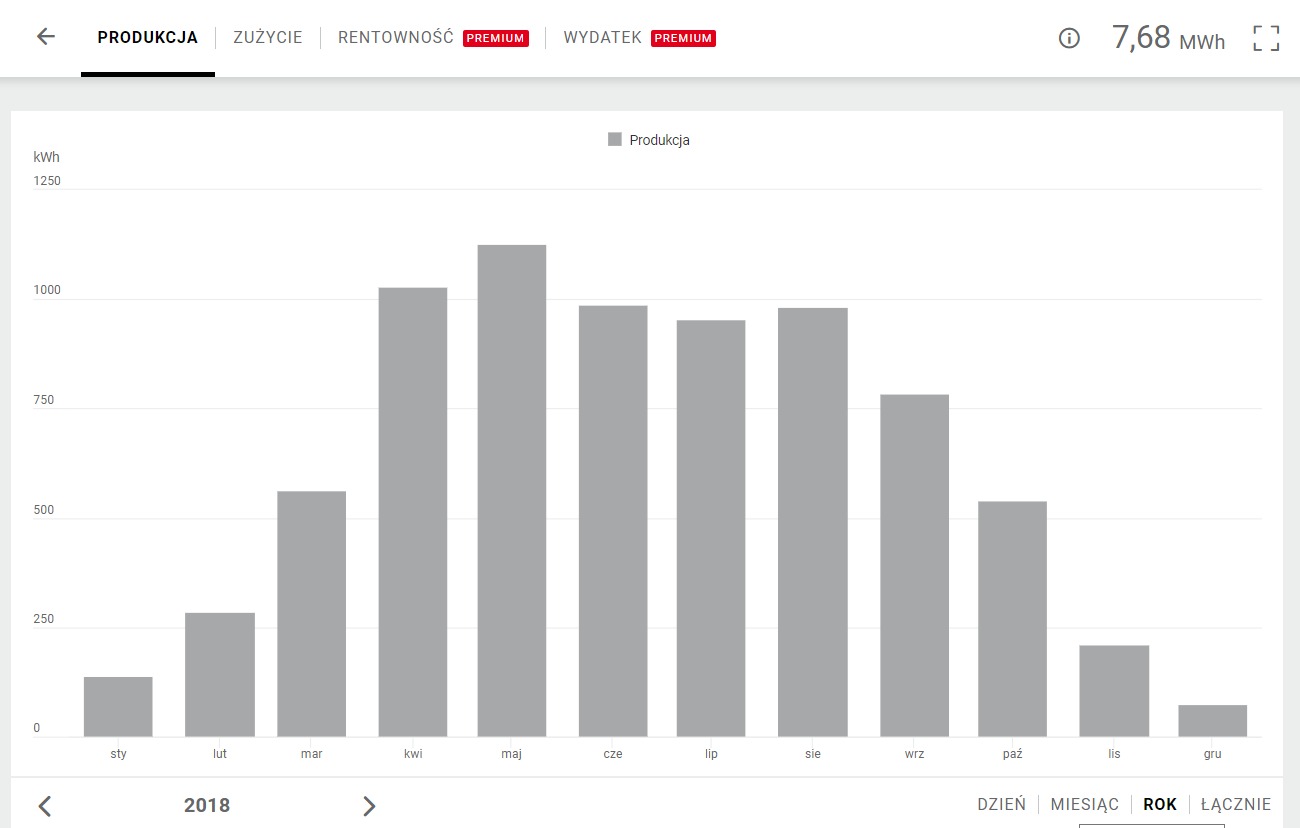This screenshot has height=828, width=1300.
Task: Switch chart range to Dzień
Action: coord(1001,804)
